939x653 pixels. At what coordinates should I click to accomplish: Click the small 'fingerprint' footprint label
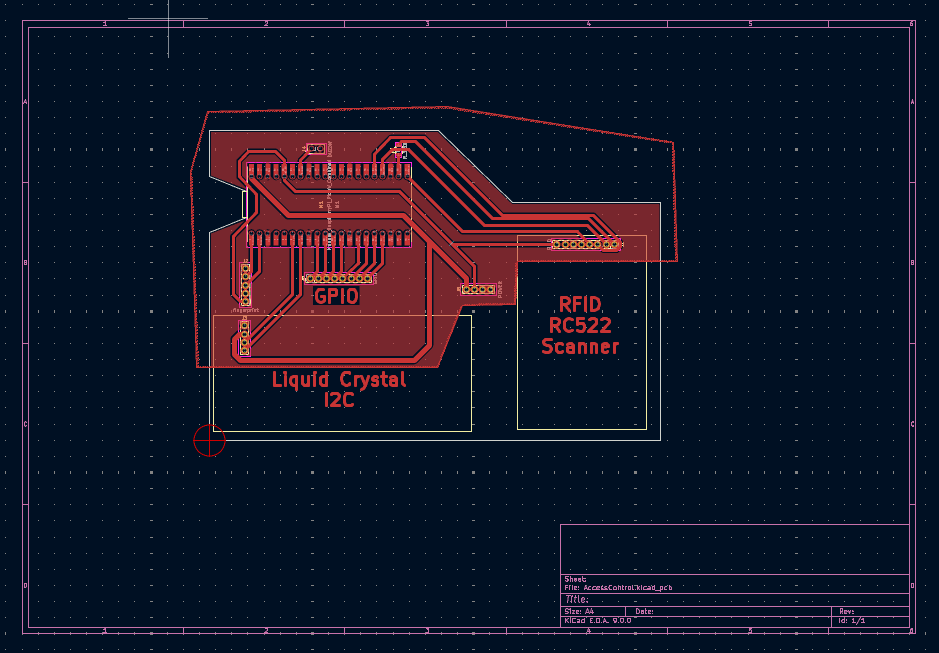(246, 310)
